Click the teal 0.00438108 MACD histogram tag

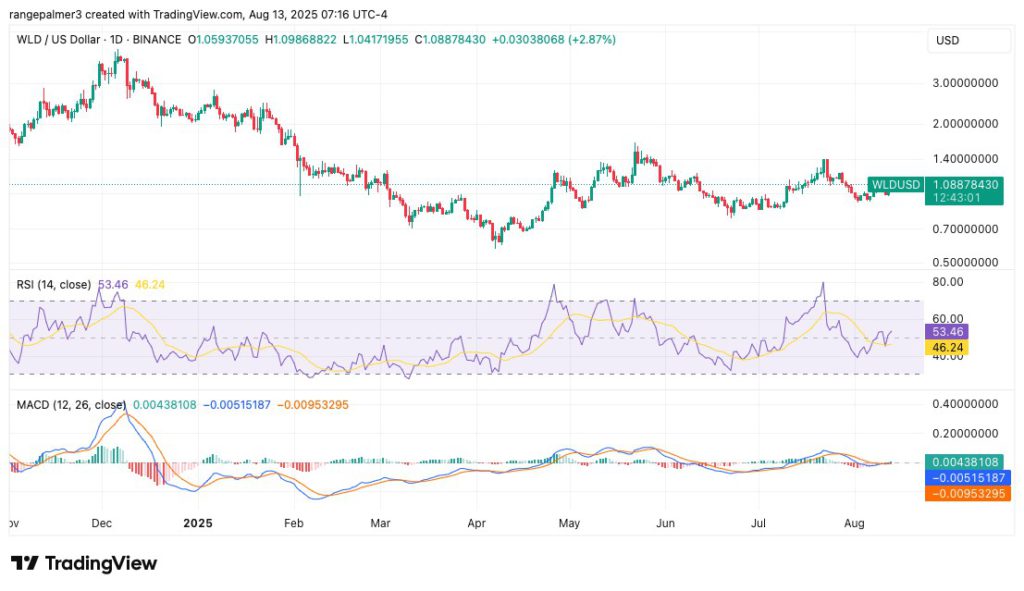tap(964, 462)
